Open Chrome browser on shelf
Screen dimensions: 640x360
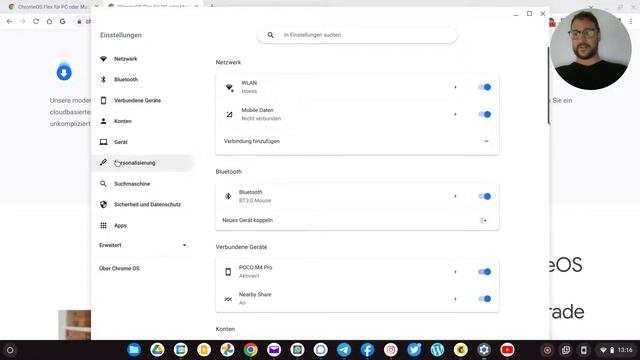(x=251, y=350)
